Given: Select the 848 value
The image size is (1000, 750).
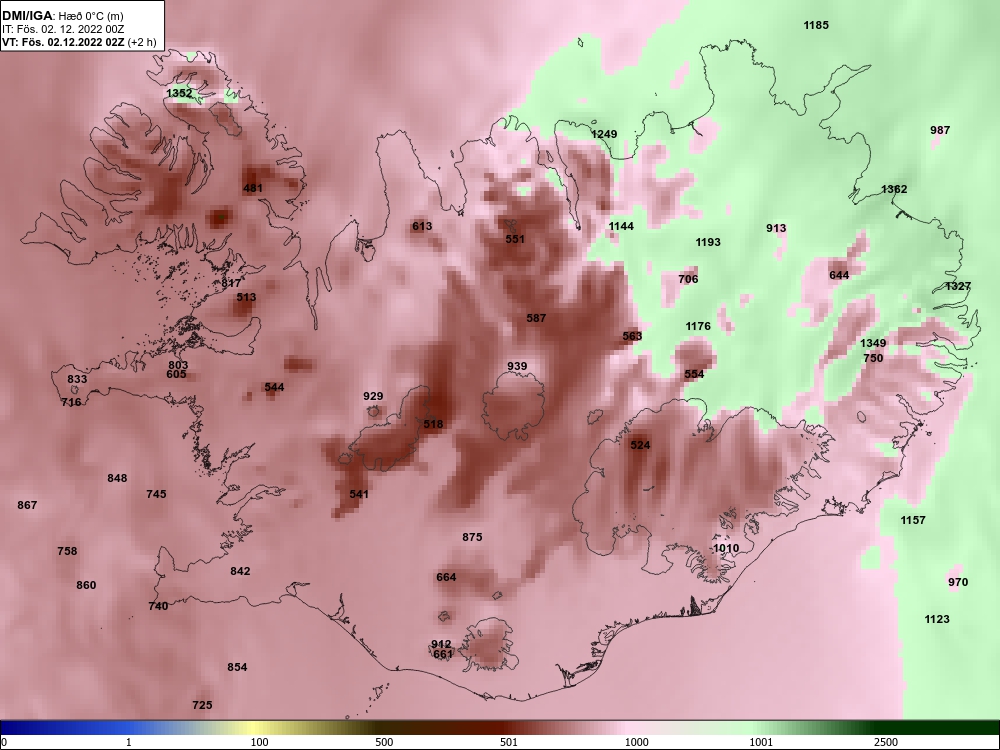Looking at the screenshot, I should click(117, 478).
